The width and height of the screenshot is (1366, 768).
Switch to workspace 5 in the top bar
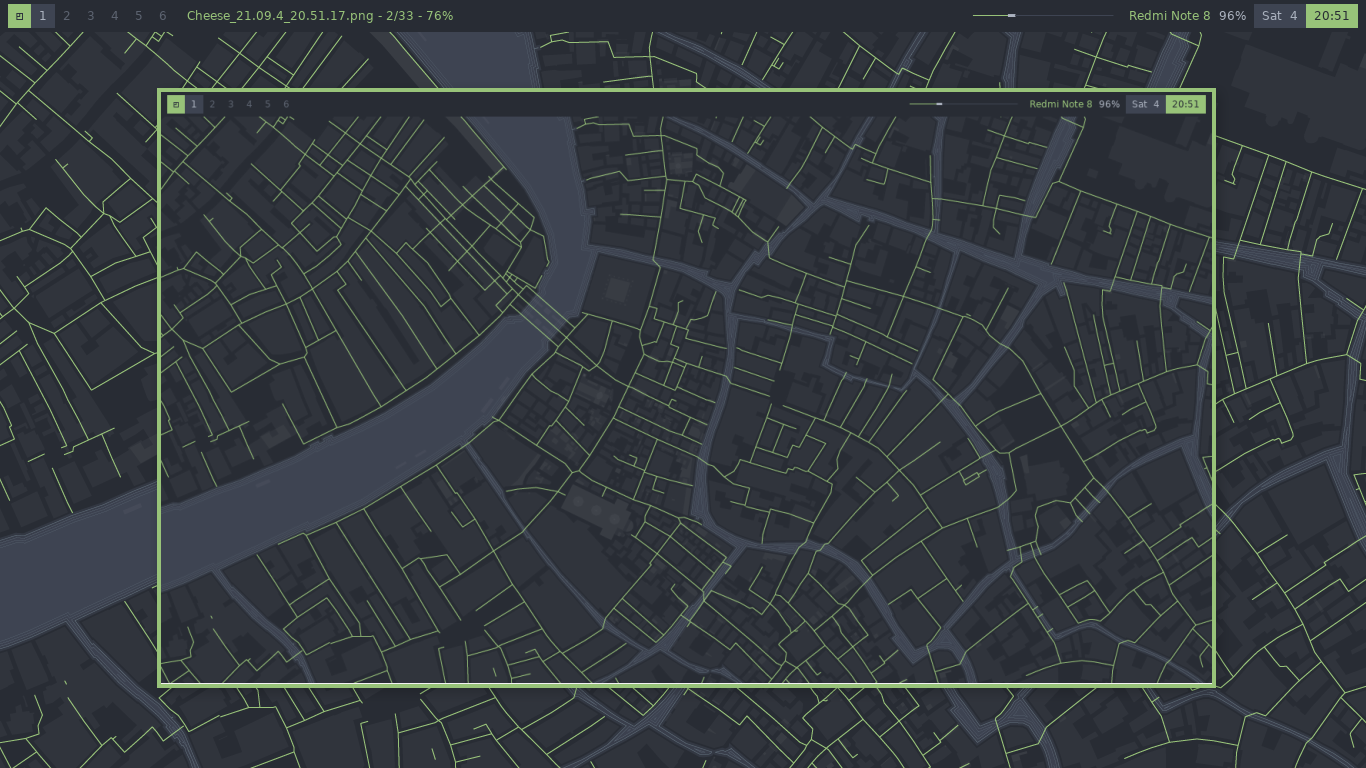(x=139, y=16)
